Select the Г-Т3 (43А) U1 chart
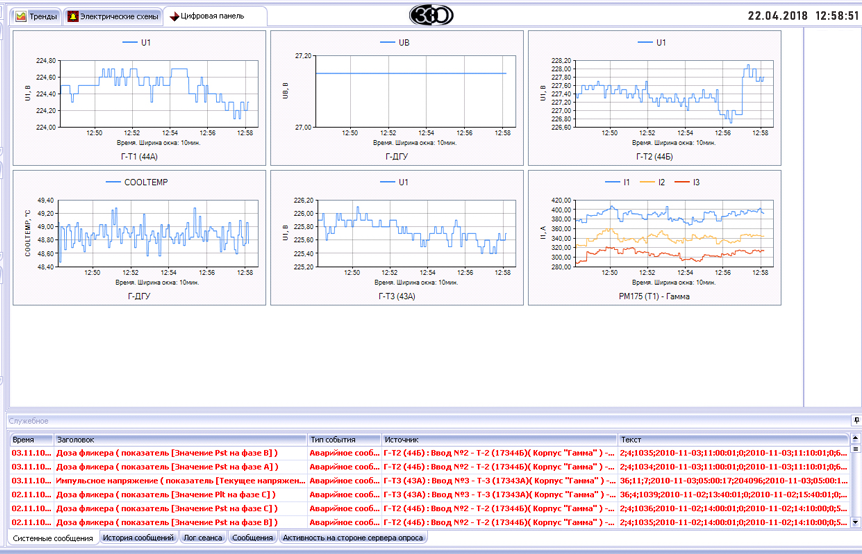Viewport: 862px width, 554px height. [x=397, y=237]
